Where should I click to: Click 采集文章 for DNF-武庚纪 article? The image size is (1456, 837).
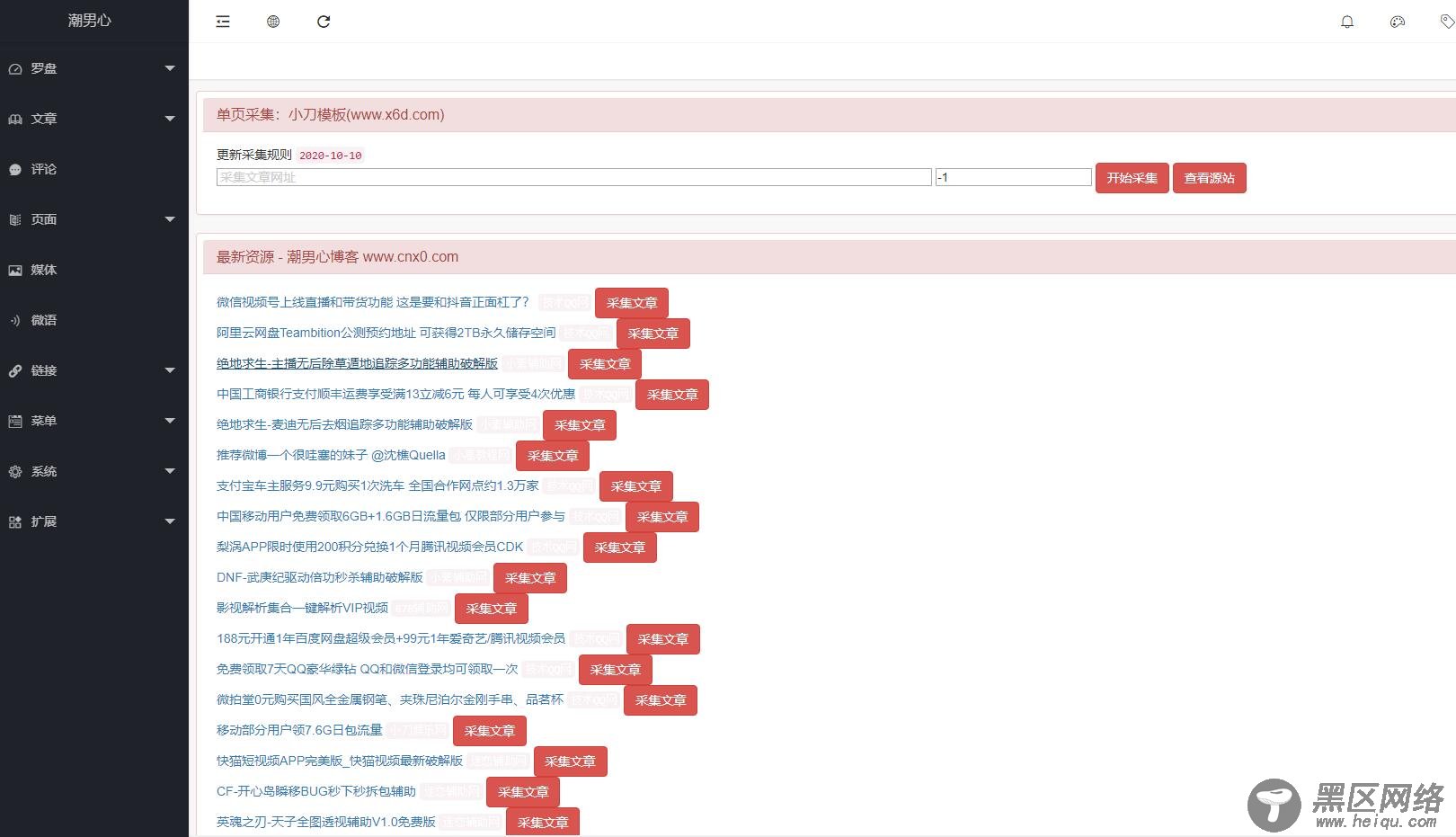tap(530, 578)
